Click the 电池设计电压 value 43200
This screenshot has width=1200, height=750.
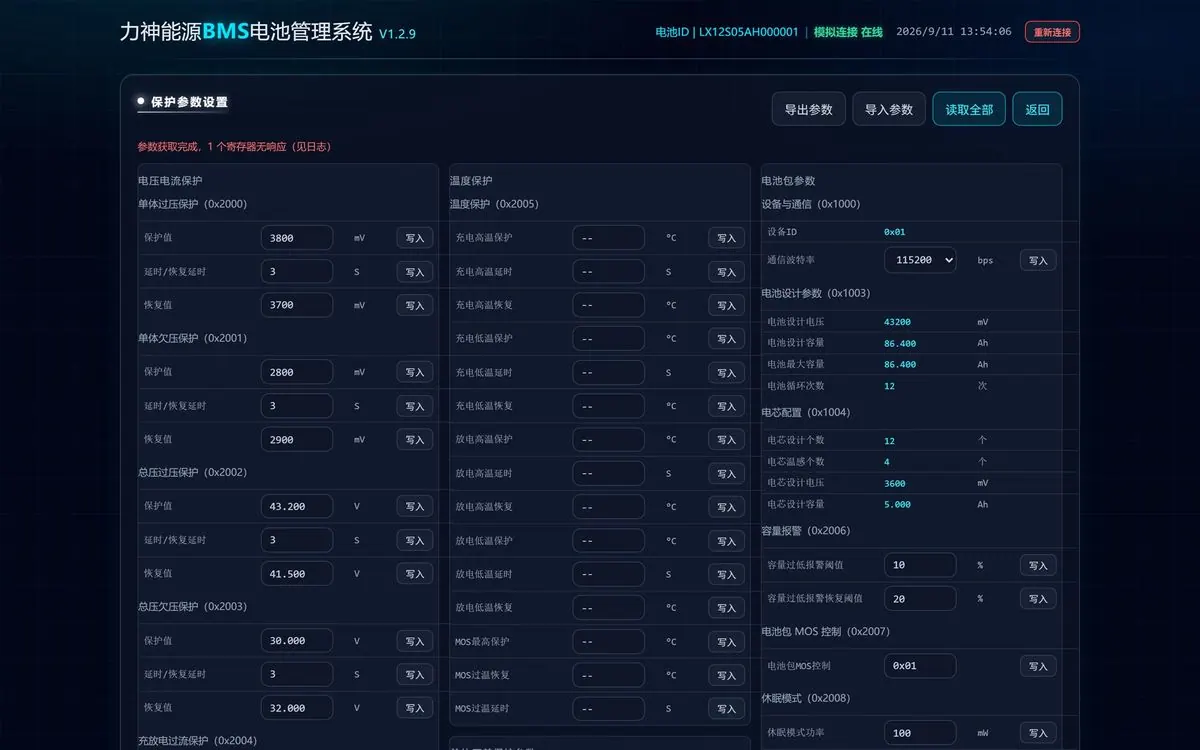[x=897, y=322]
